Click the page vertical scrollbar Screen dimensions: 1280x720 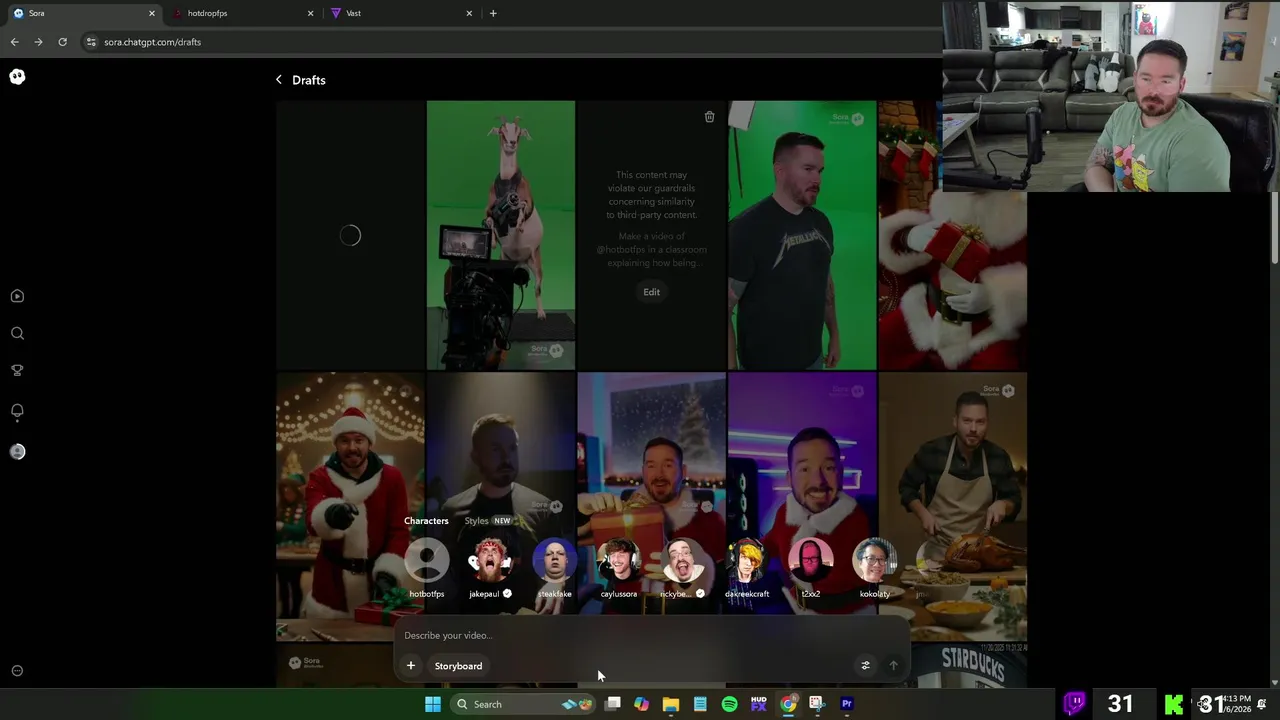coord(1274,229)
